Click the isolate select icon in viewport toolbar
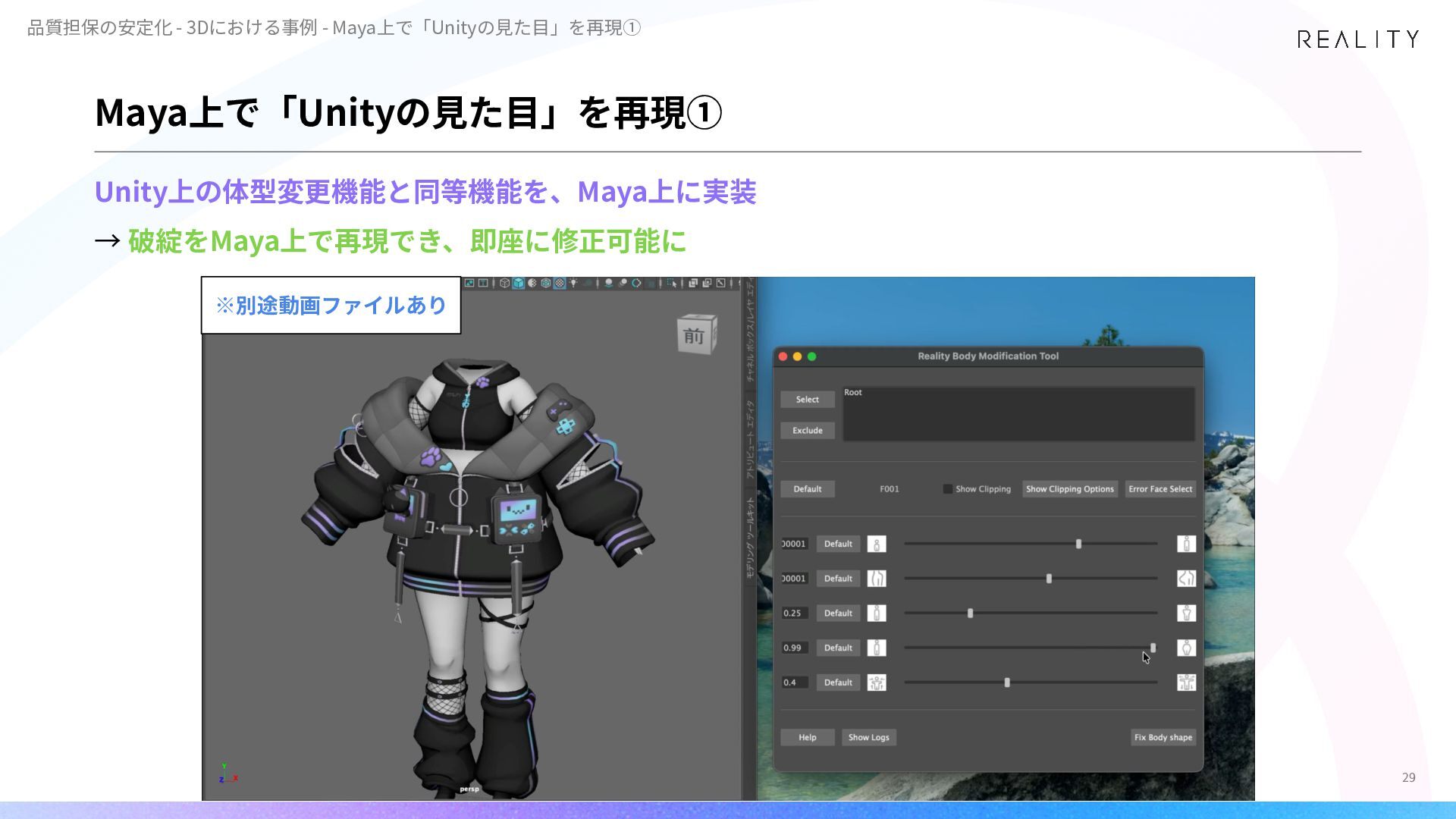The width and height of the screenshot is (1456, 819). pyautogui.click(x=672, y=284)
